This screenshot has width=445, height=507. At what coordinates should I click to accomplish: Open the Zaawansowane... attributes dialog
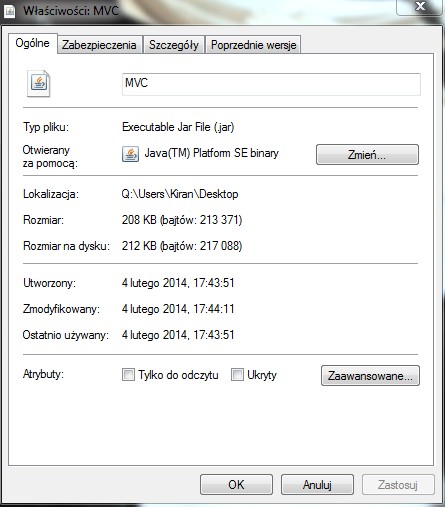point(370,376)
